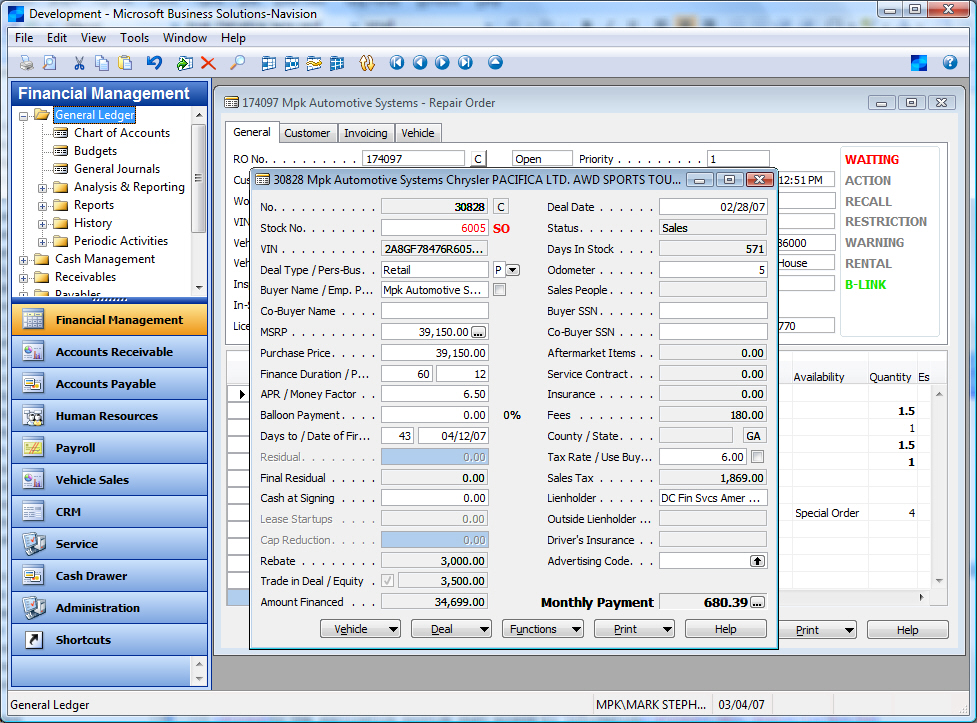The image size is (977, 723).
Task: Open Human Resources in the navigation pane
Action: tap(110, 416)
